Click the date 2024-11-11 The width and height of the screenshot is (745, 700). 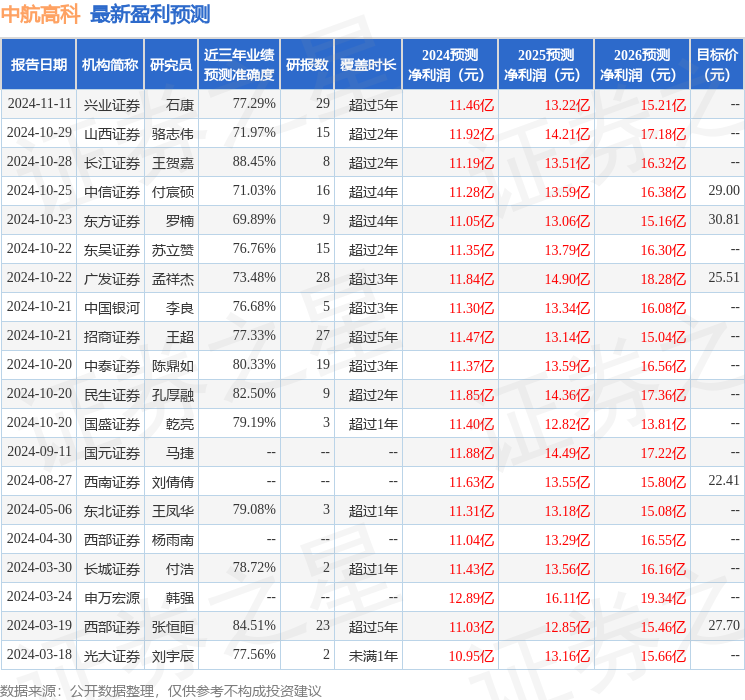pos(39,104)
